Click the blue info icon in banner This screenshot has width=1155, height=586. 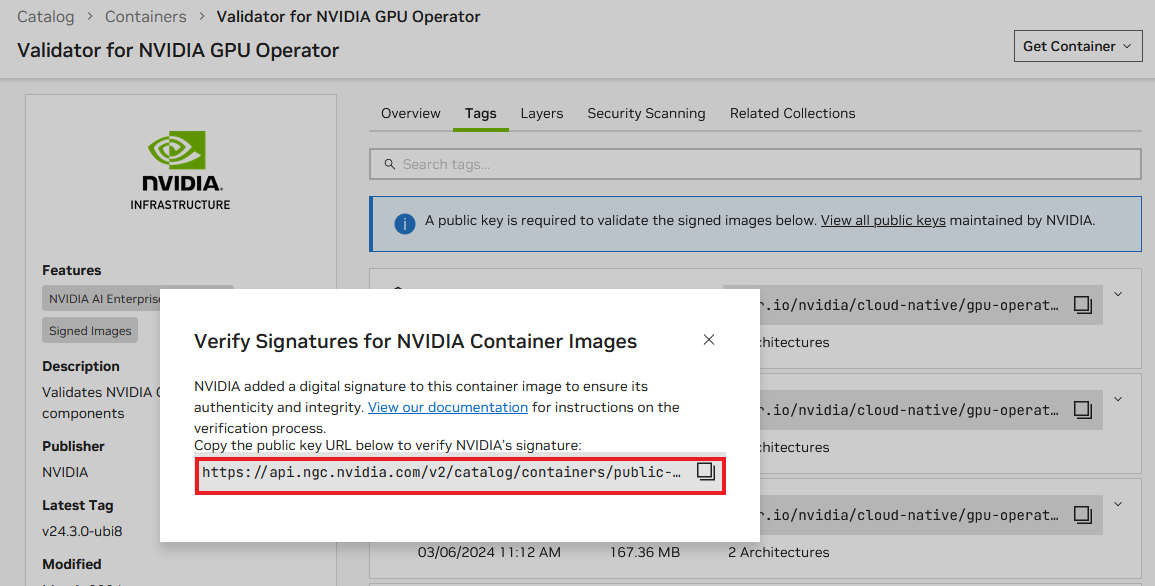point(404,222)
